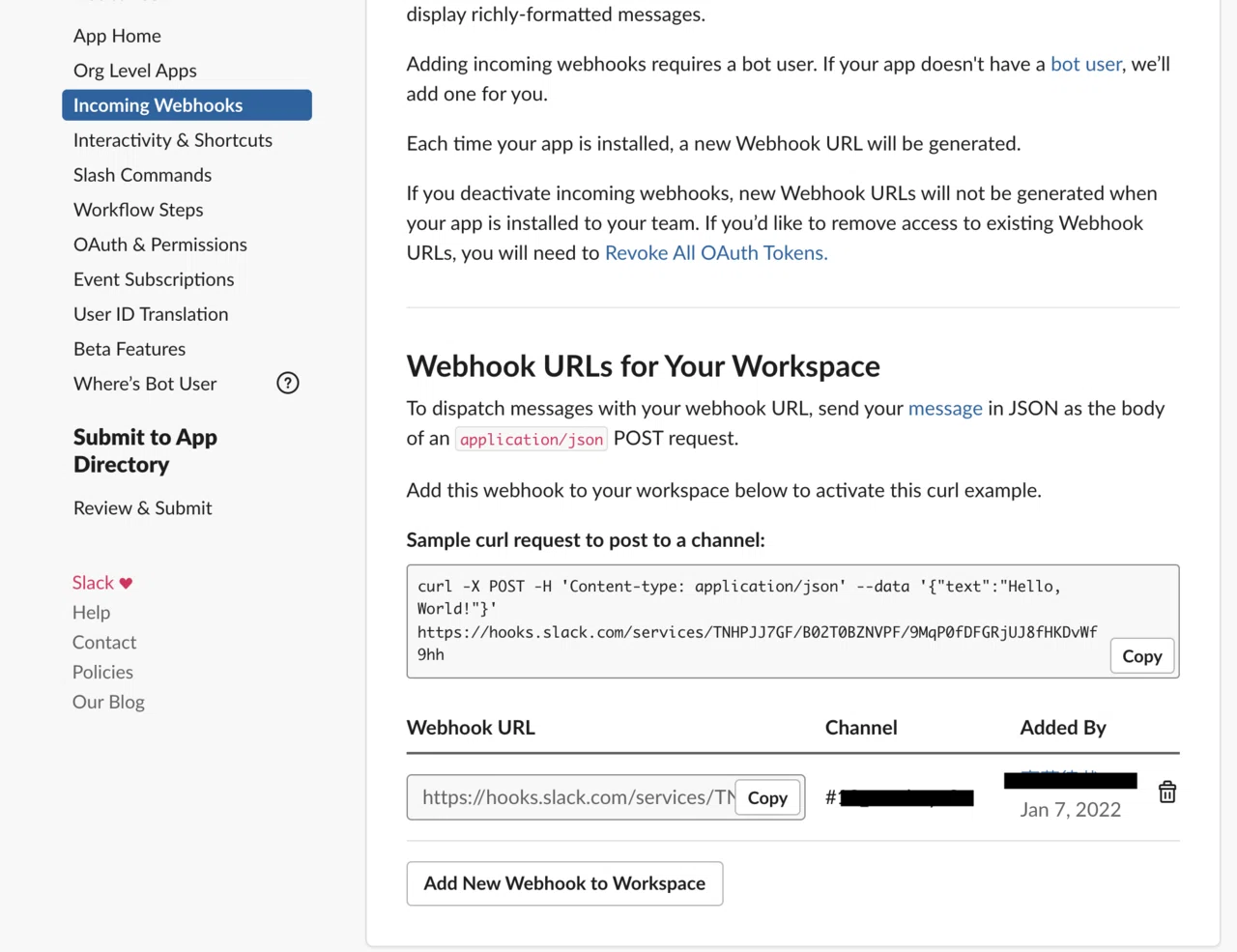The width and height of the screenshot is (1237, 952).
Task: Open Review & Submit page
Action: tap(142, 508)
